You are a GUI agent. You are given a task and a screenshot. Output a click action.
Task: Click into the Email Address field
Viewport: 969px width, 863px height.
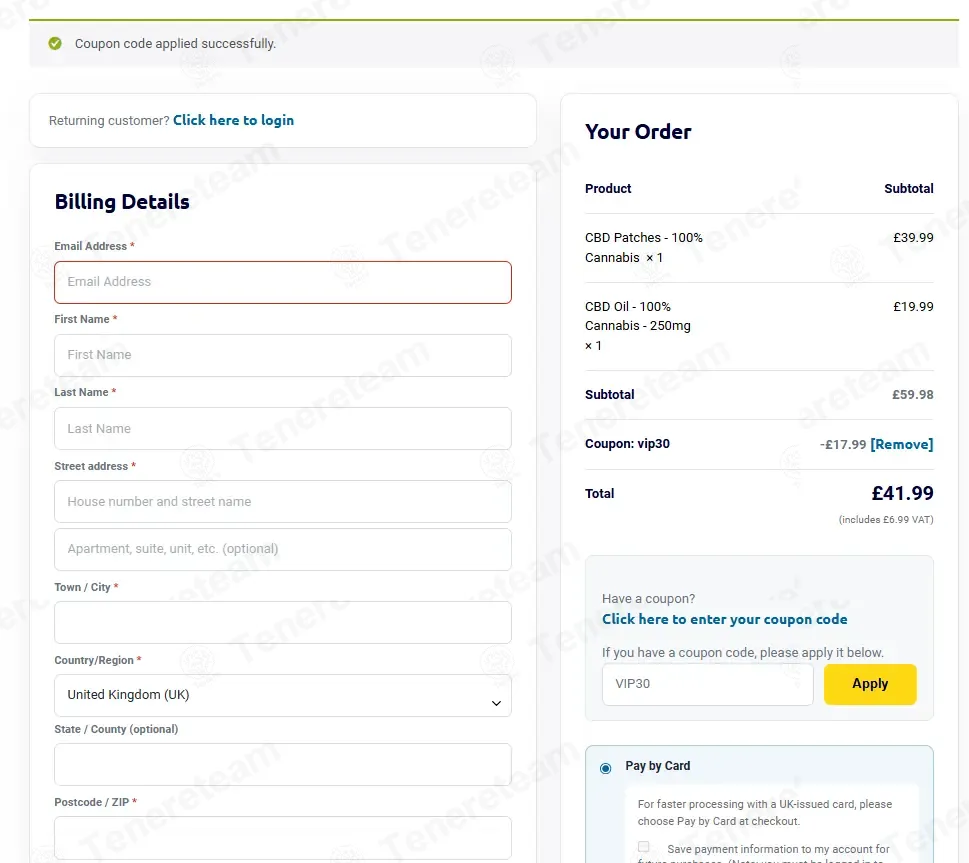(x=282, y=282)
